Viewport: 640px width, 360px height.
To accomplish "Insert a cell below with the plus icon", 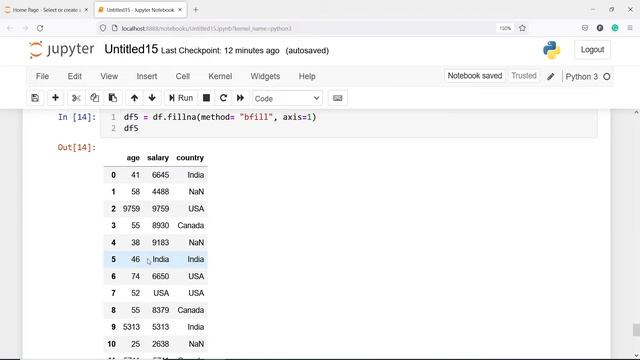I will 55,98.
